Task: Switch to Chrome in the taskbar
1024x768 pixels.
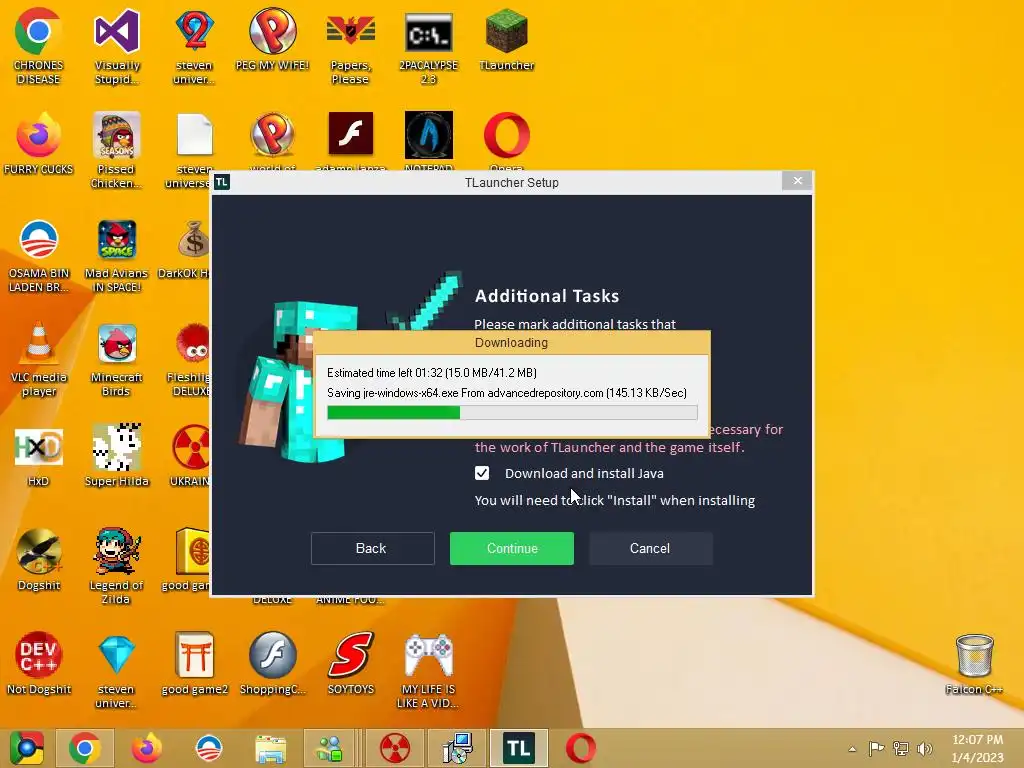Action: (x=85, y=748)
